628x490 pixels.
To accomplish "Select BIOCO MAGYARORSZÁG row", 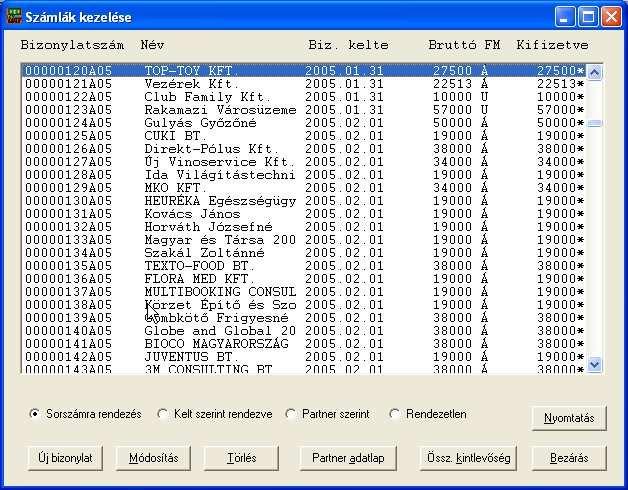I will [304, 344].
